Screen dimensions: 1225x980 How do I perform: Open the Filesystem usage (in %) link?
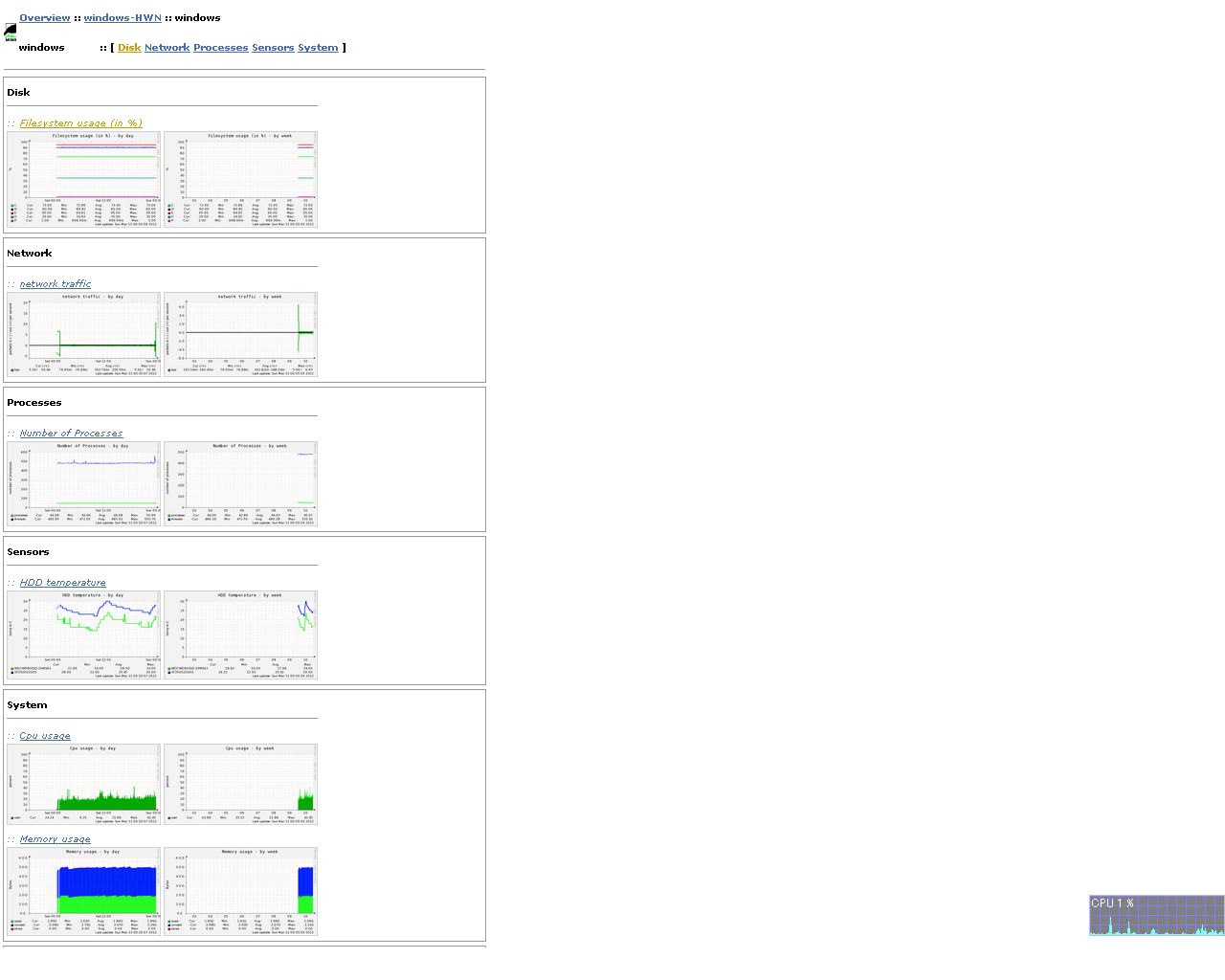point(81,123)
